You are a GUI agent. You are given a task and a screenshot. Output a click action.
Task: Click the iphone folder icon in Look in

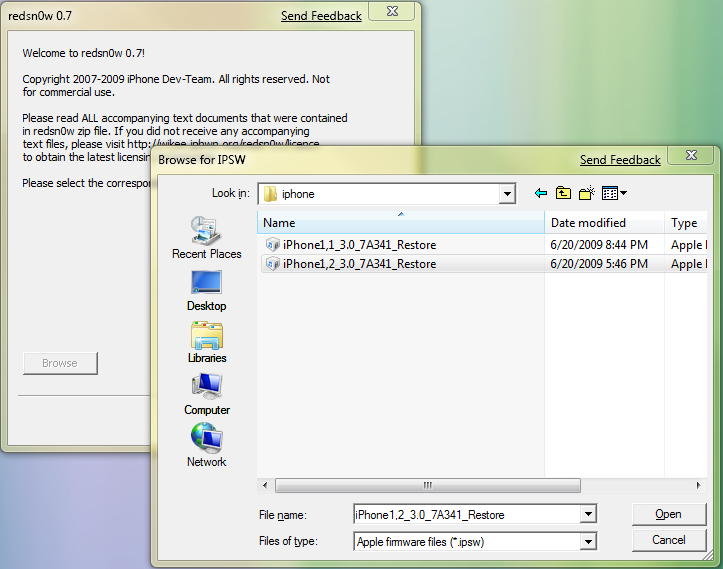[x=270, y=194]
